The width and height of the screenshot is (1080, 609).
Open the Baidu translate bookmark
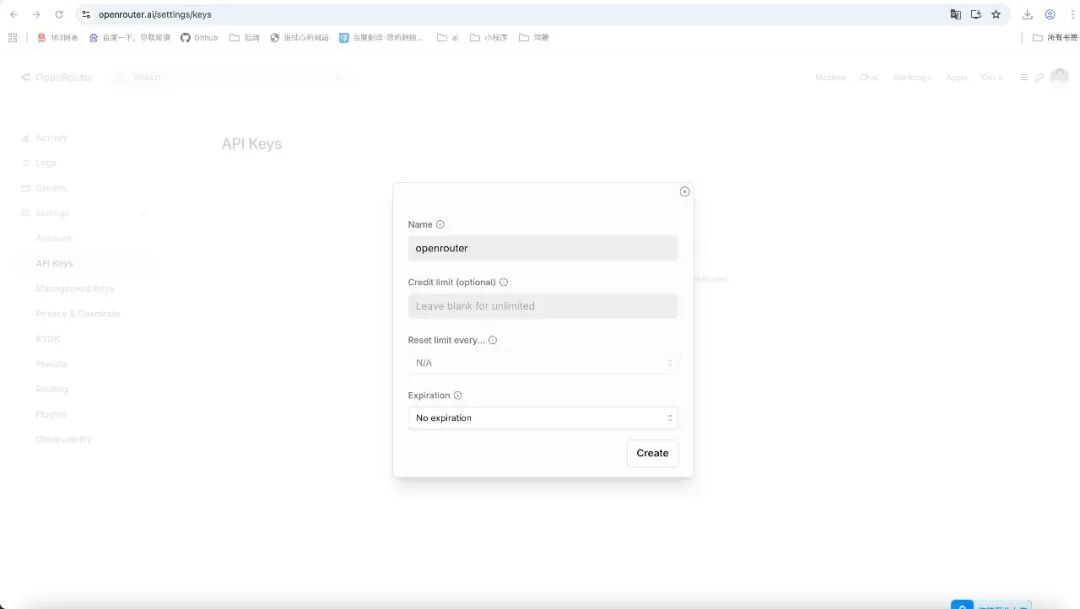pos(381,38)
